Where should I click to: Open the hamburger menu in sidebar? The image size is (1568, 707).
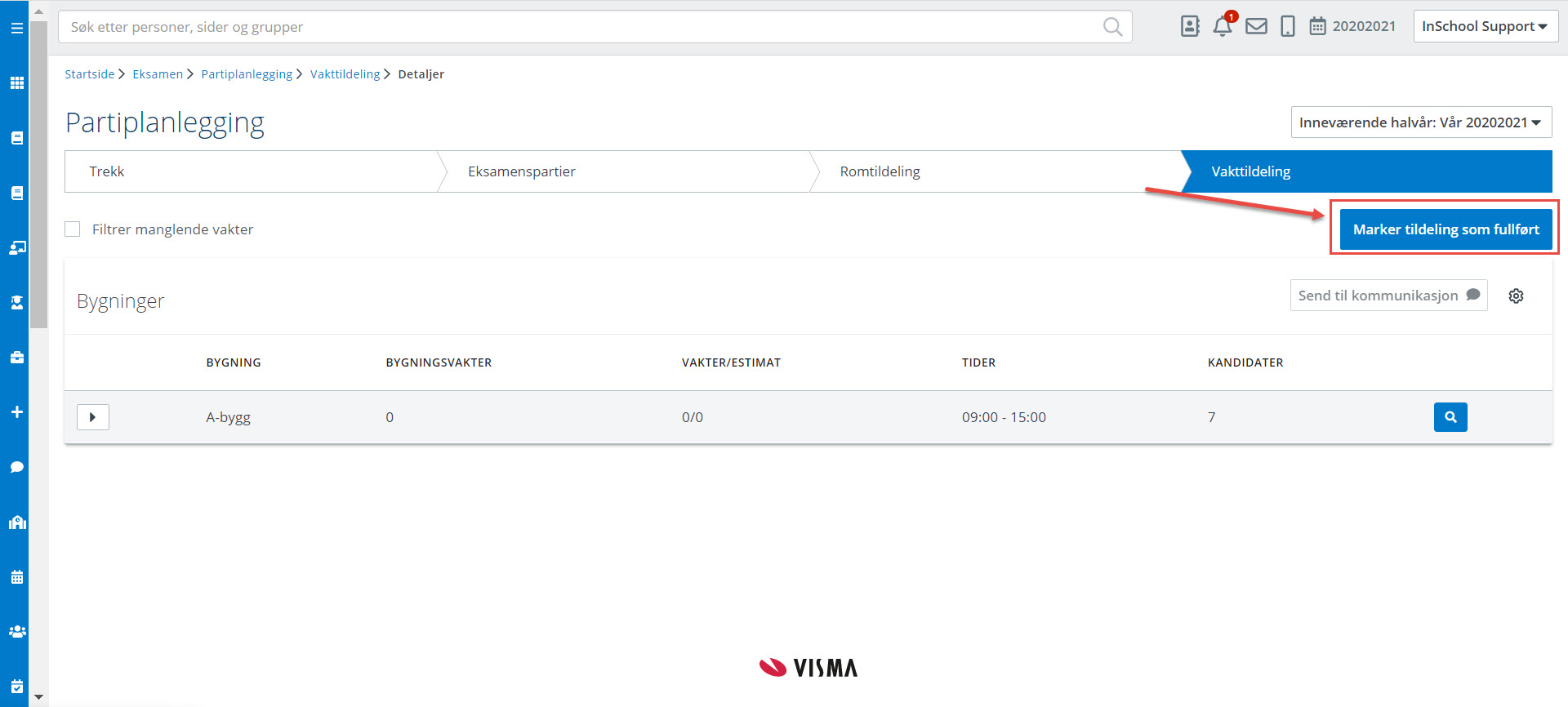[16, 28]
